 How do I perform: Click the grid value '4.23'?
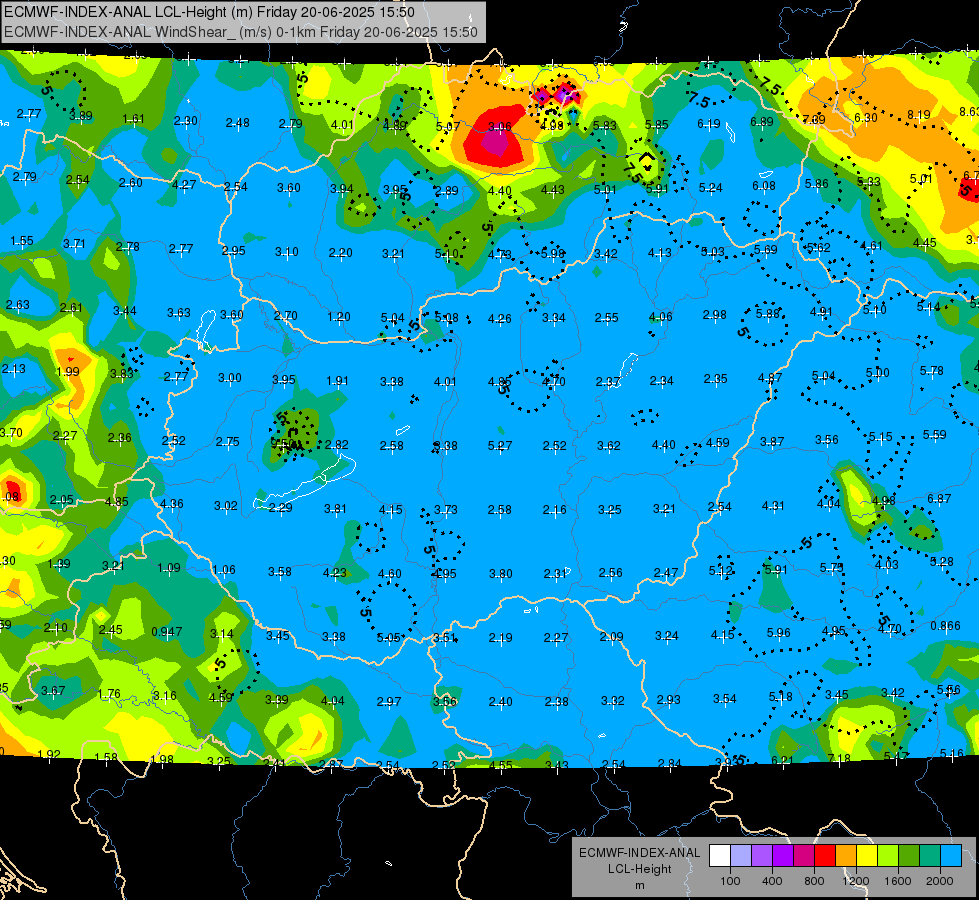coord(335,572)
